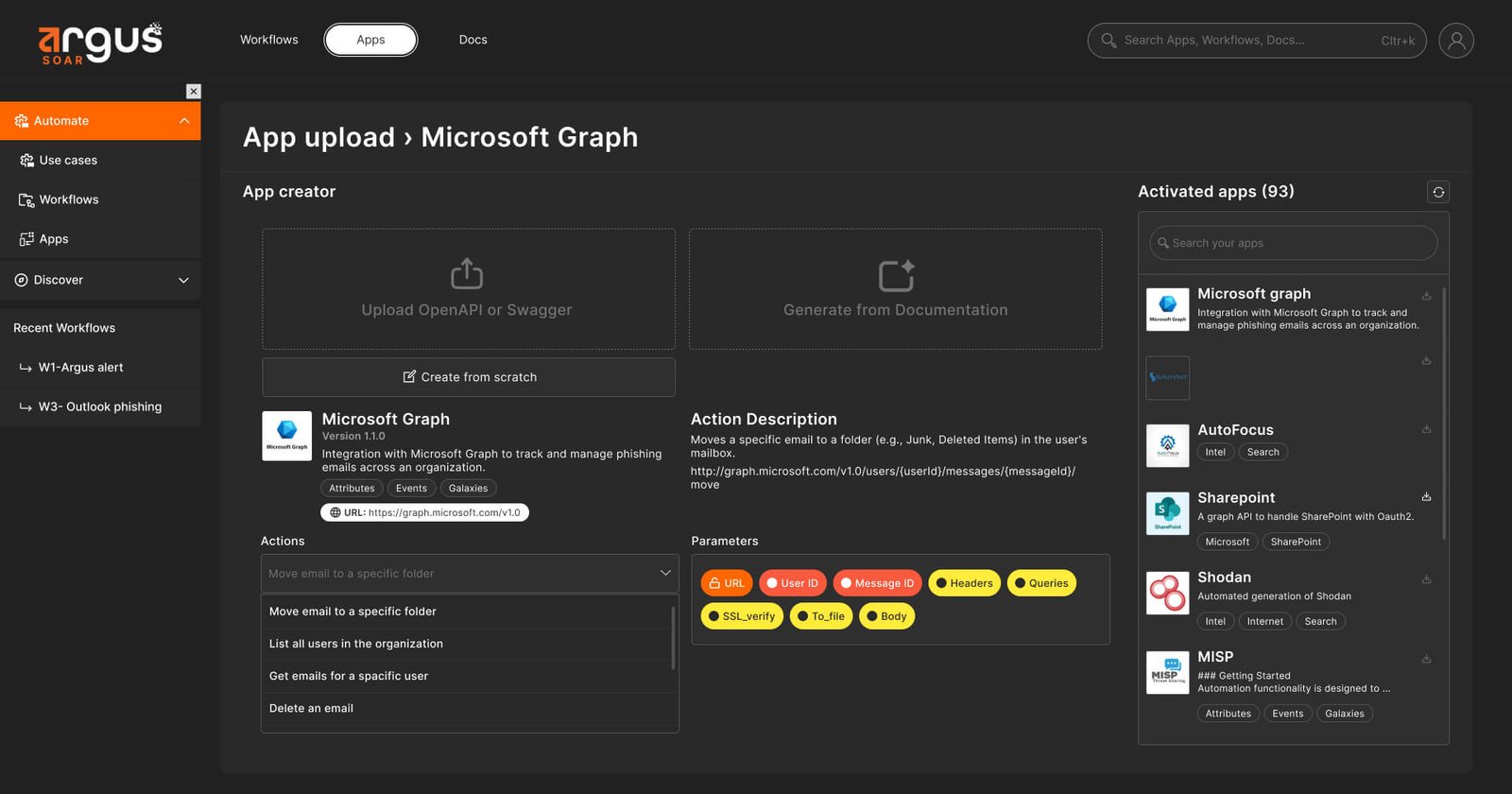Click the upload icon above Upload OpenAPI
This screenshot has height=794, width=1512.
point(467,274)
